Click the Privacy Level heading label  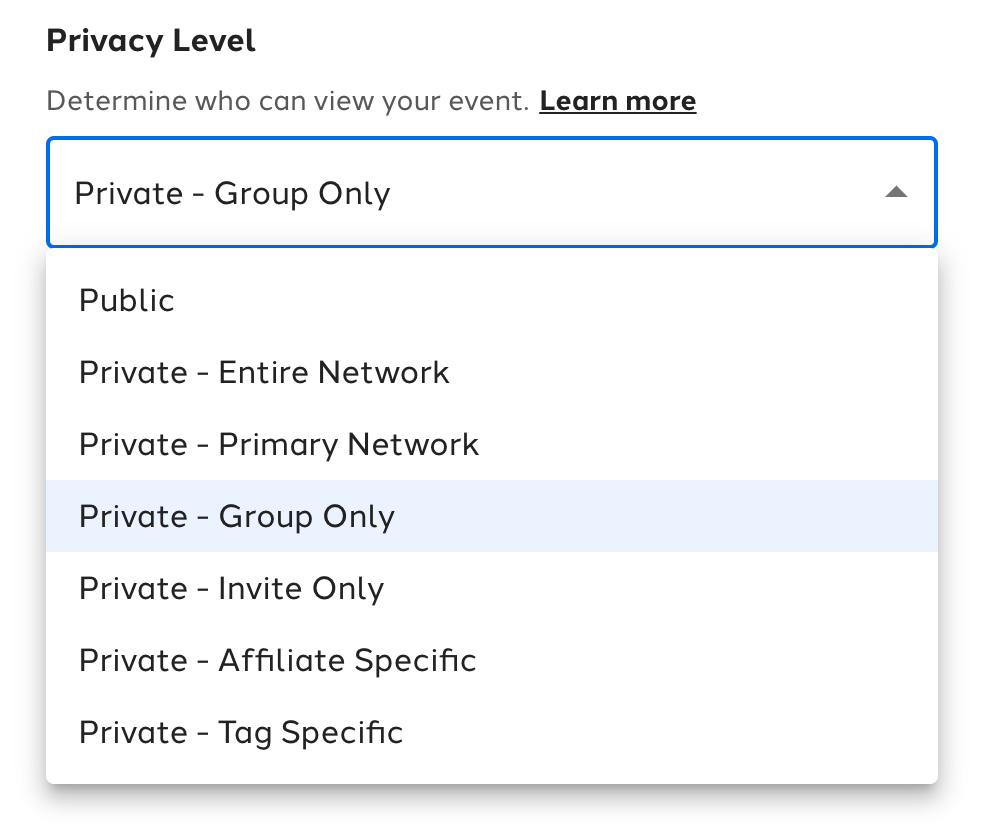click(x=151, y=41)
